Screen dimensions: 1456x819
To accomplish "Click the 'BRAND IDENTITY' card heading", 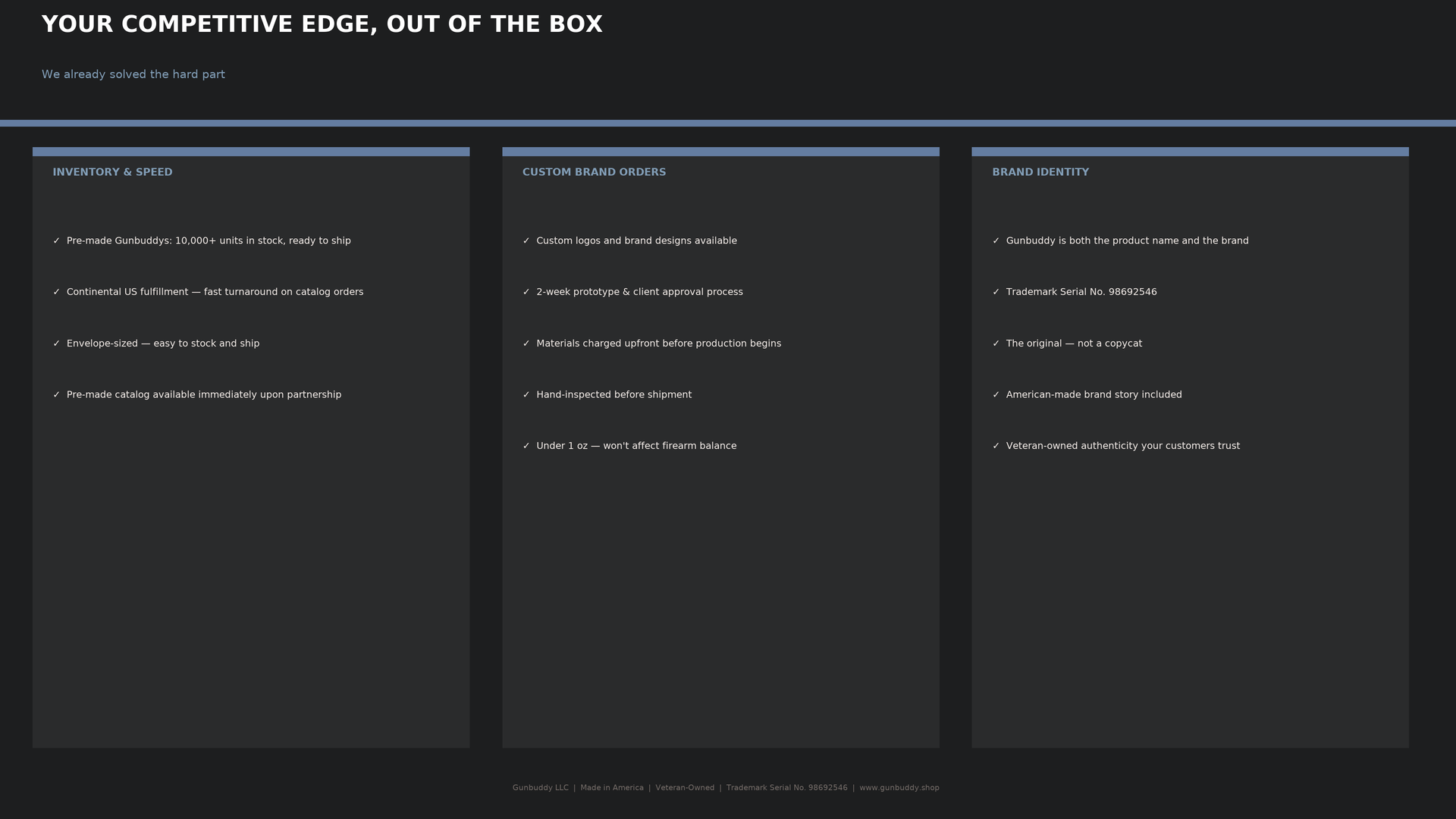I will click(x=1040, y=172).
